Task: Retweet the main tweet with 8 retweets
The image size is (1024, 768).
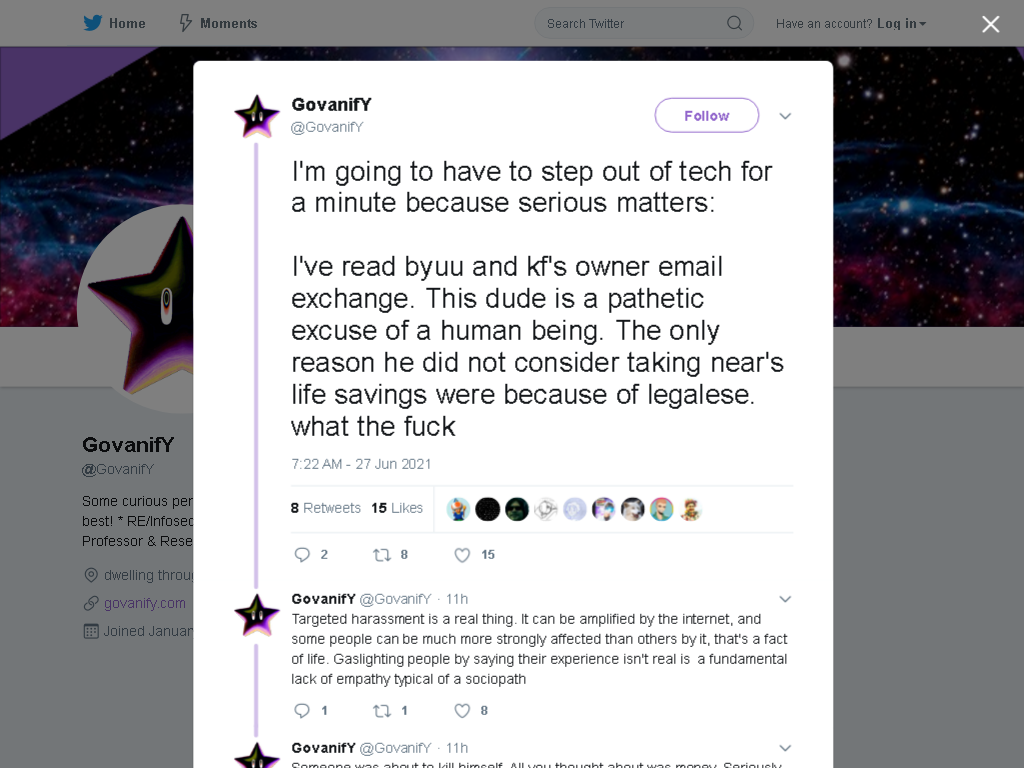Action: click(381, 555)
